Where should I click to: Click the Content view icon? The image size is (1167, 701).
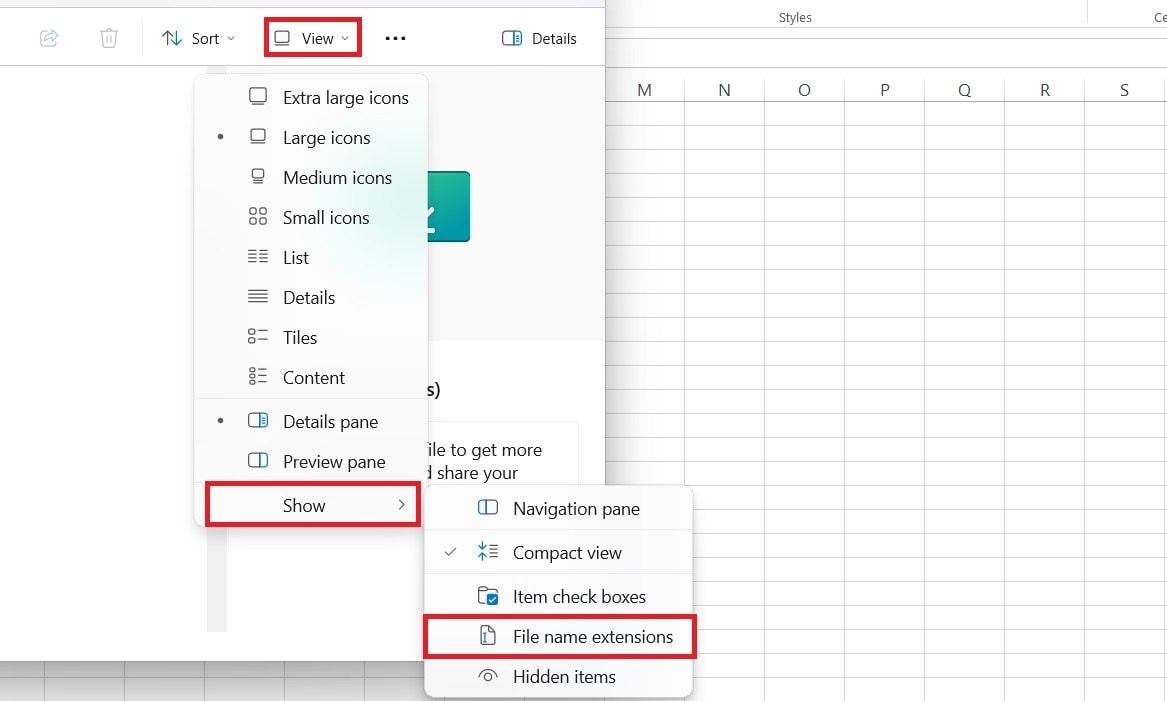(x=258, y=377)
